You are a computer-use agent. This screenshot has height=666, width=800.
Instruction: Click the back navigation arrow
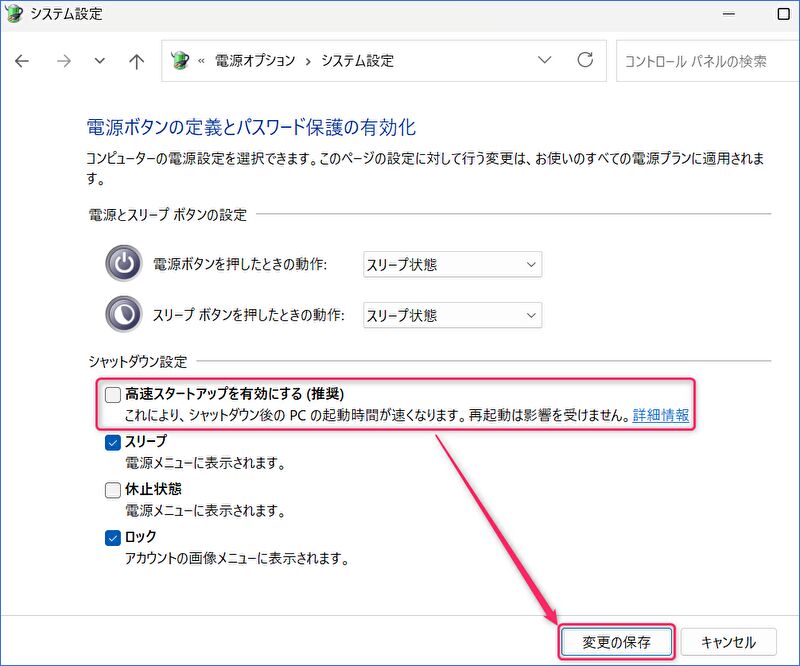coord(23,61)
